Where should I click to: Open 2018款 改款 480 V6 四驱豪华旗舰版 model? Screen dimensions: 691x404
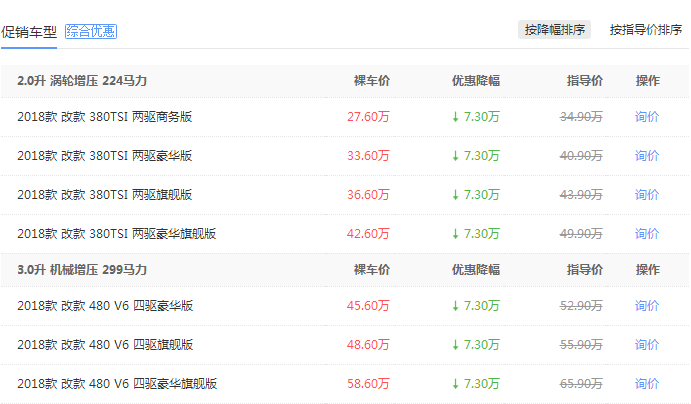point(117,384)
